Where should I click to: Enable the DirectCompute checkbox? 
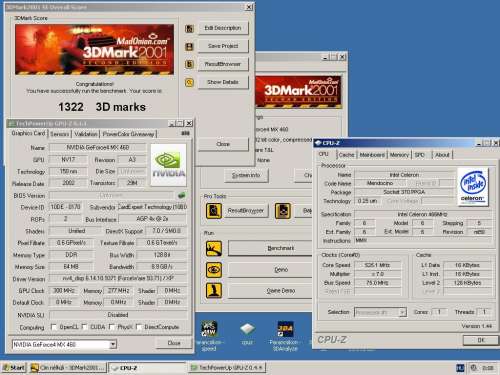(x=139, y=327)
